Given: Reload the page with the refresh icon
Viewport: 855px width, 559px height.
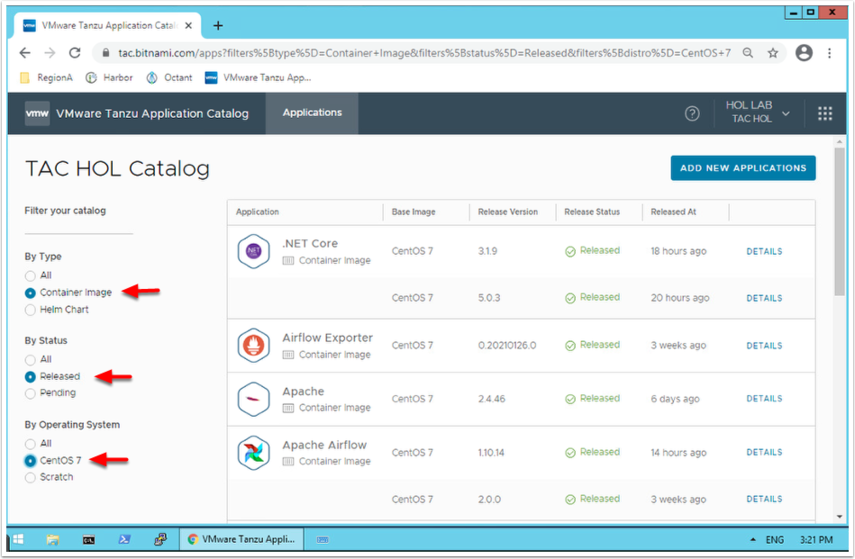Looking at the screenshot, I should point(75,53).
